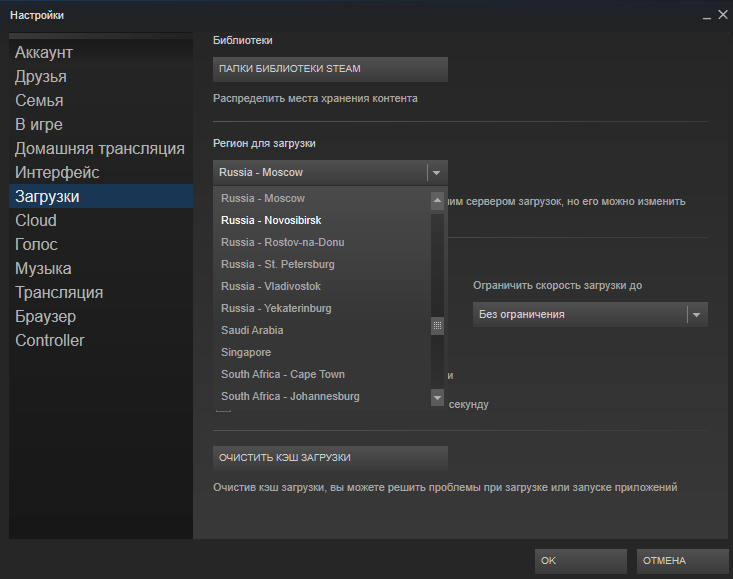Image resolution: width=733 pixels, height=579 pixels.
Task: Click the region list scroll down arrow
Action: (437, 398)
